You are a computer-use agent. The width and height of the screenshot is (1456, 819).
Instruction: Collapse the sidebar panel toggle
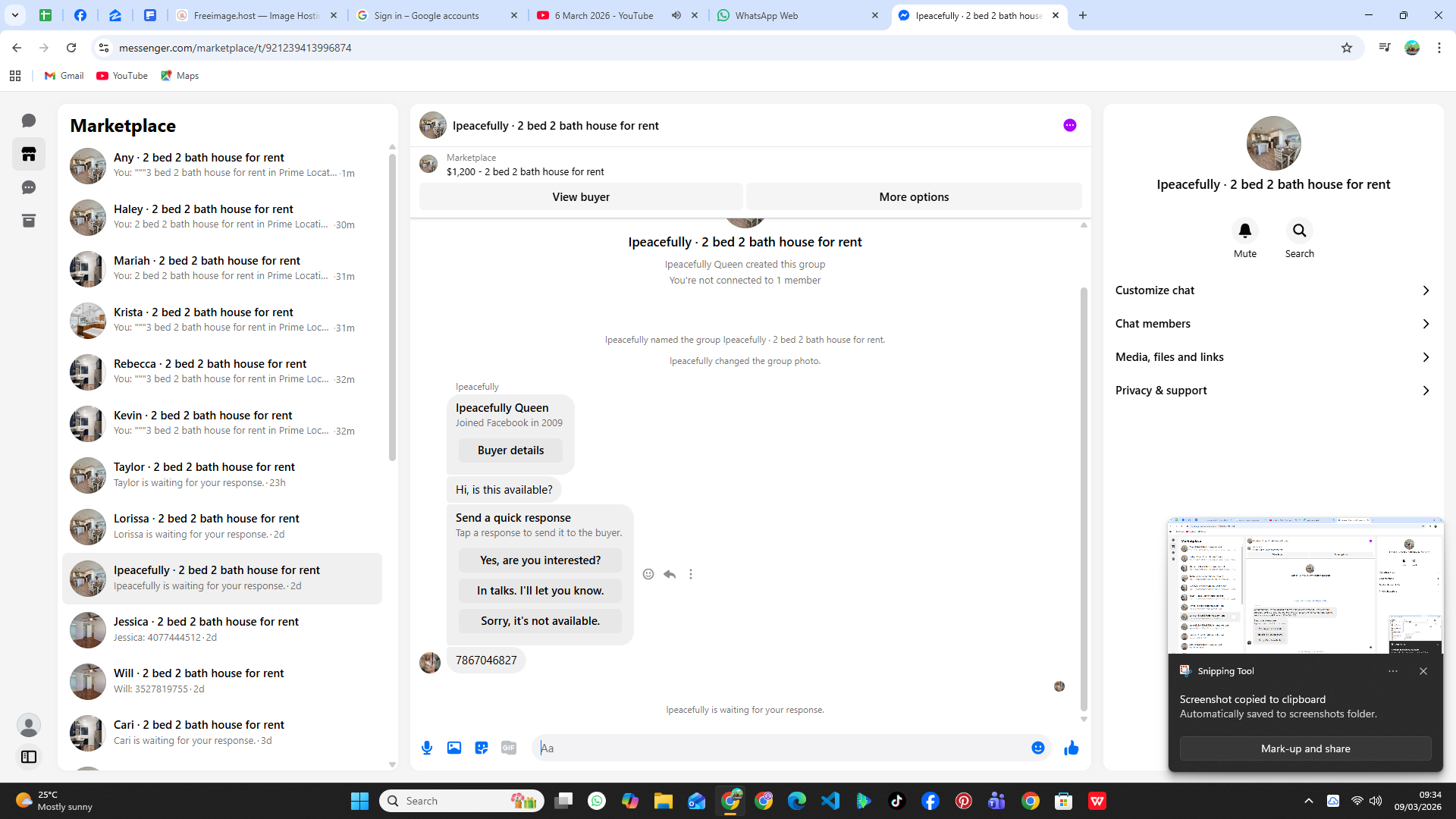tap(29, 756)
